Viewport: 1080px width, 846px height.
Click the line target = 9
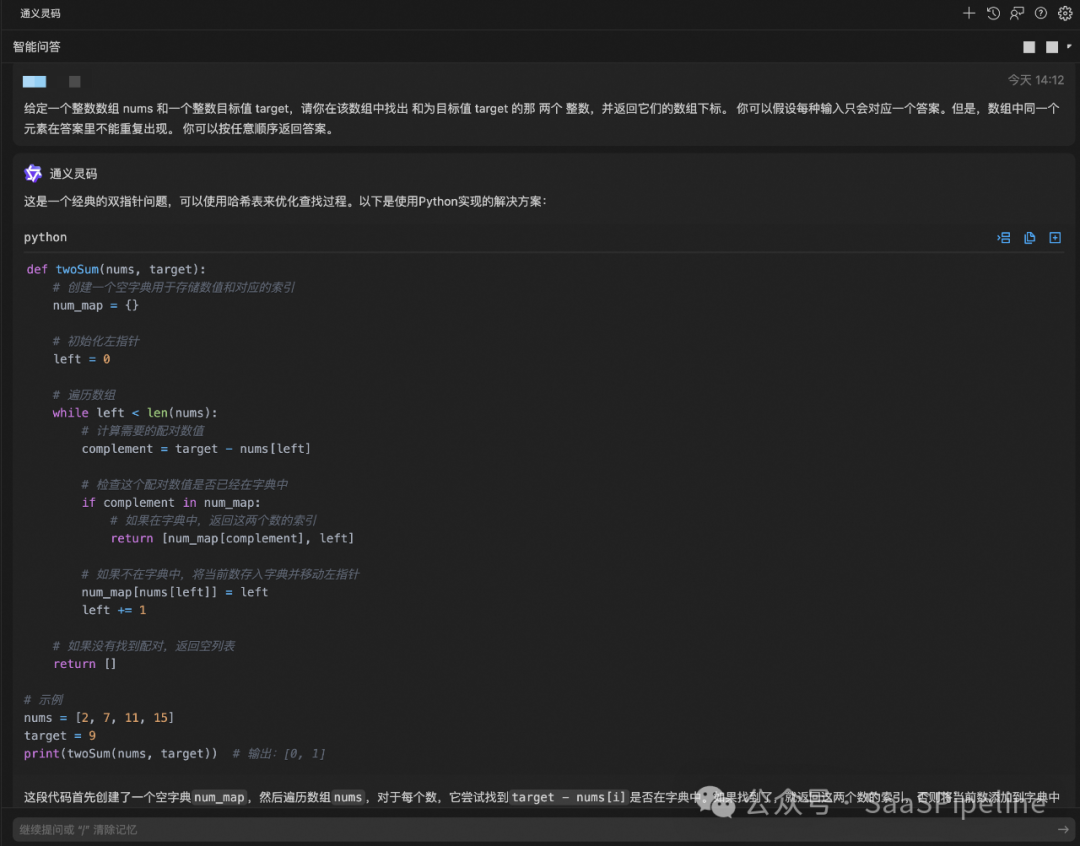60,735
